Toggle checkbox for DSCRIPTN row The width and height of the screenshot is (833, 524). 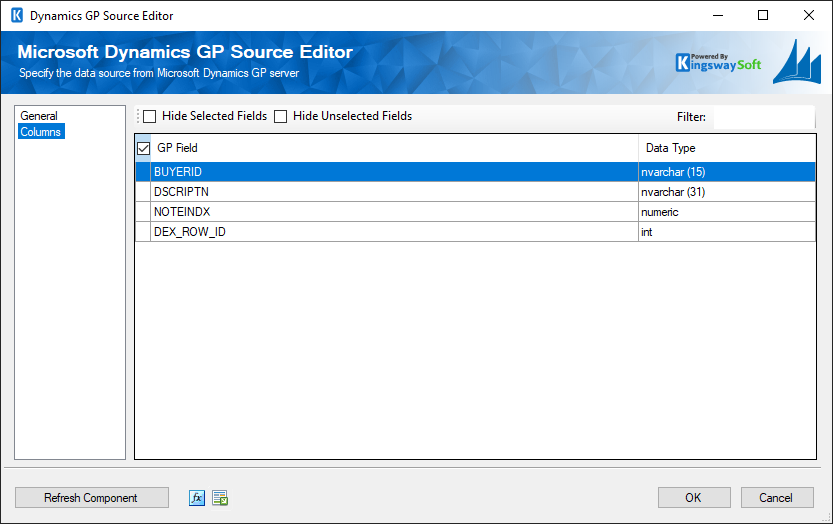coord(143,192)
